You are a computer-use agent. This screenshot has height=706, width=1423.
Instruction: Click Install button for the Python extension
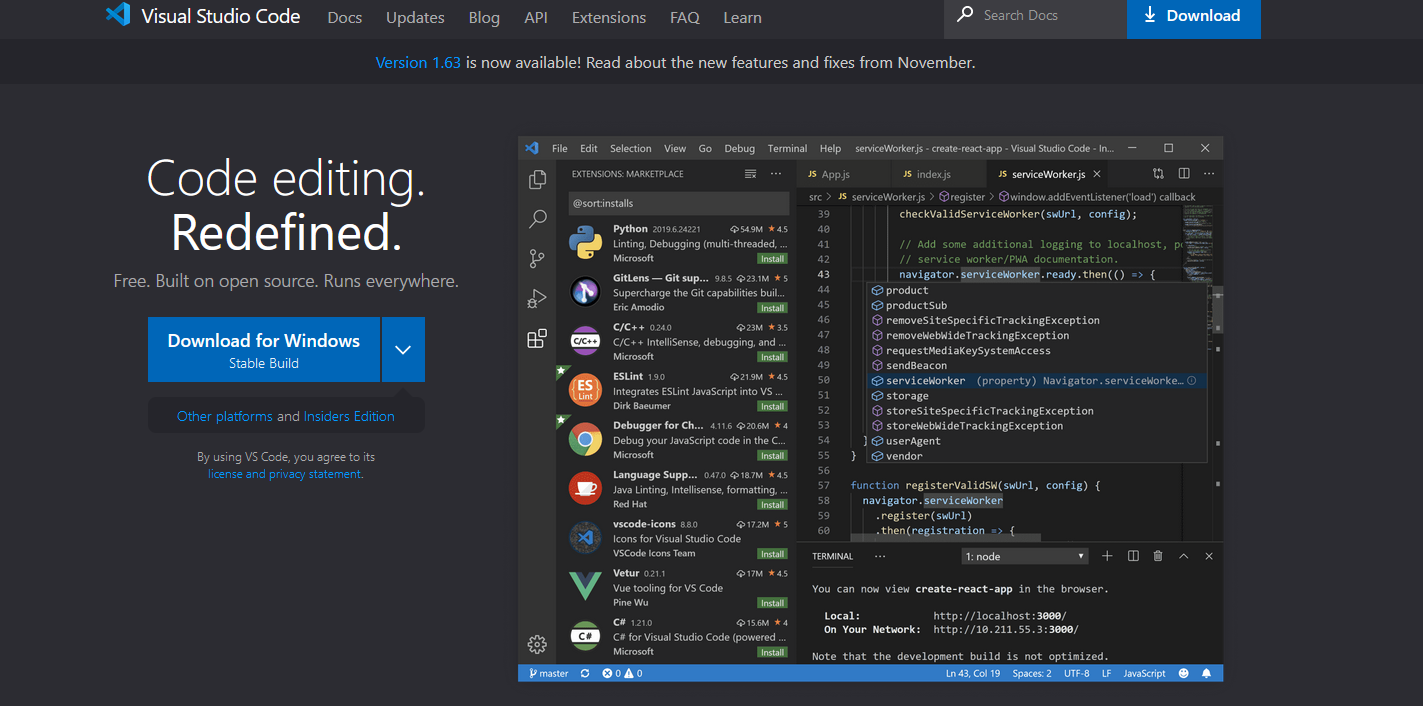coord(772,258)
